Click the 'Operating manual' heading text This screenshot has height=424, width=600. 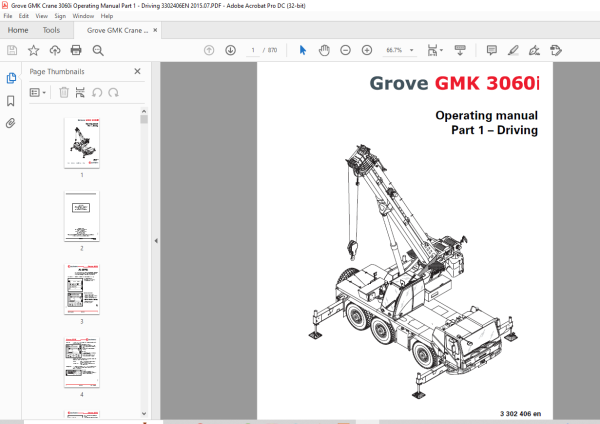tap(486, 115)
